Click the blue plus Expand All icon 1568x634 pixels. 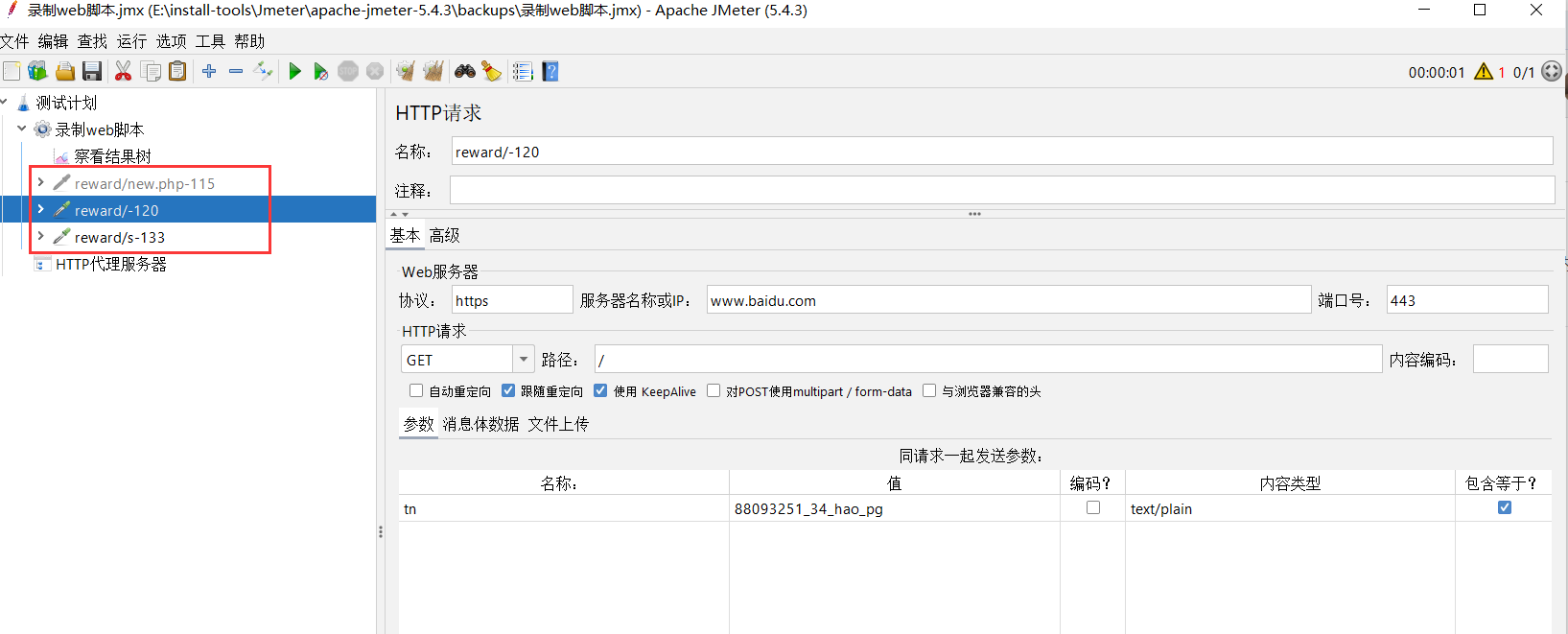pyautogui.click(x=209, y=71)
